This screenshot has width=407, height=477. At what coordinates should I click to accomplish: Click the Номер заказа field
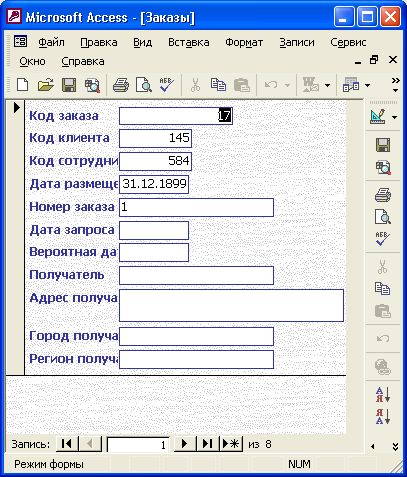(196, 207)
